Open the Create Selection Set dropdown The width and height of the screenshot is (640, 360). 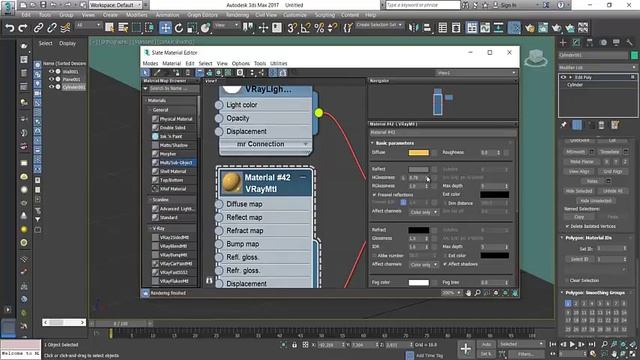[x=379, y=25]
